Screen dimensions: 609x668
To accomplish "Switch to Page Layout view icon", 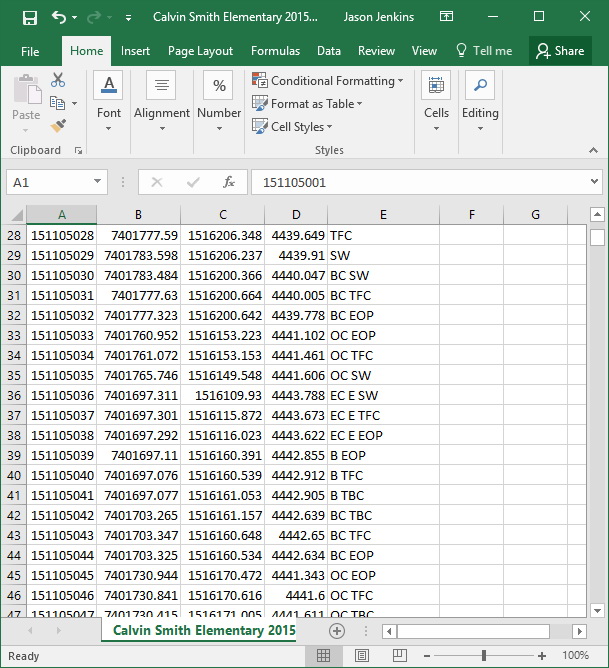I will tap(362, 656).
